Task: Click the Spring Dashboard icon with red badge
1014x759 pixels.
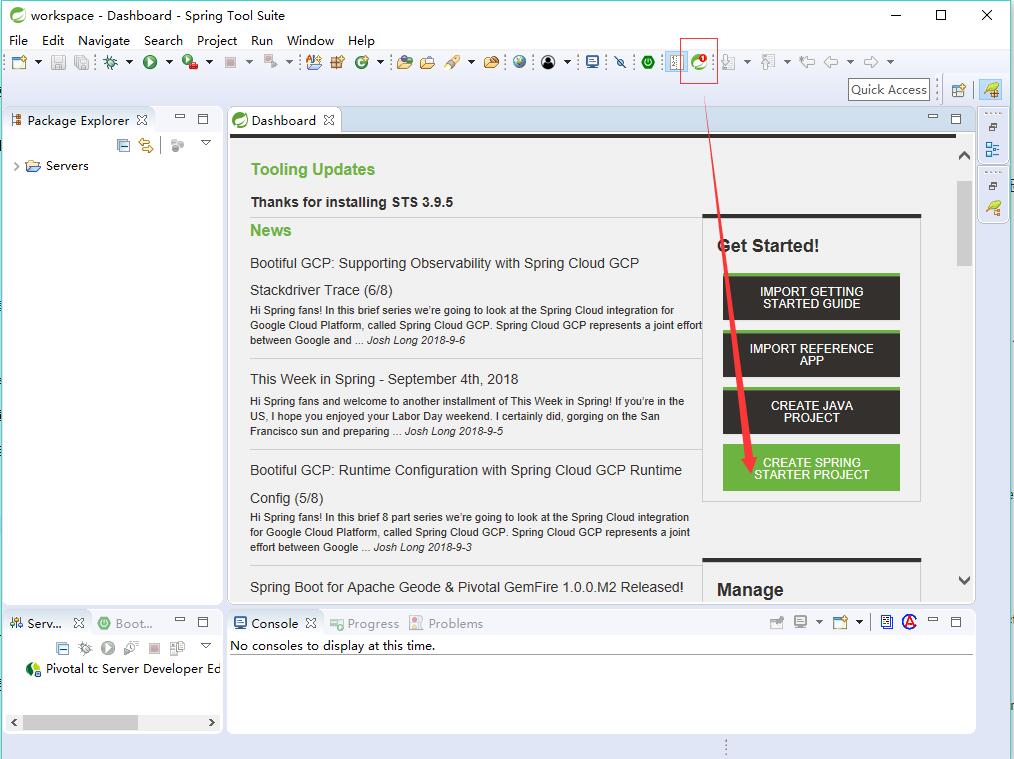Action: [699, 62]
